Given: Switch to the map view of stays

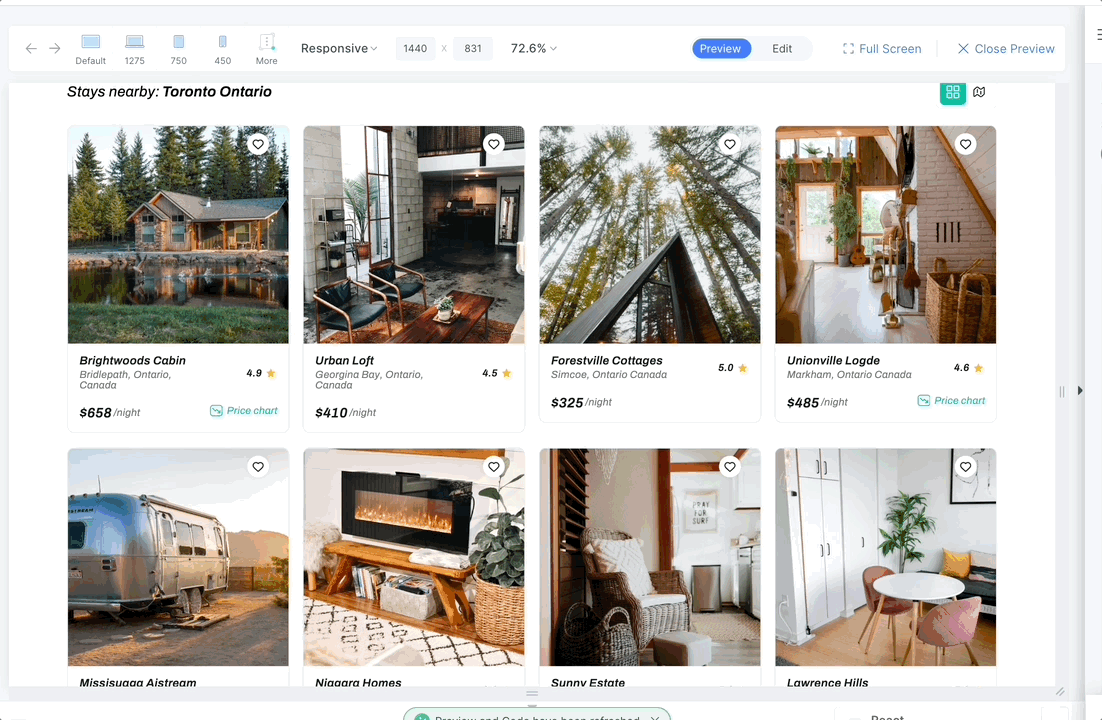Looking at the screenshot, I should click(x=979, y=92).
